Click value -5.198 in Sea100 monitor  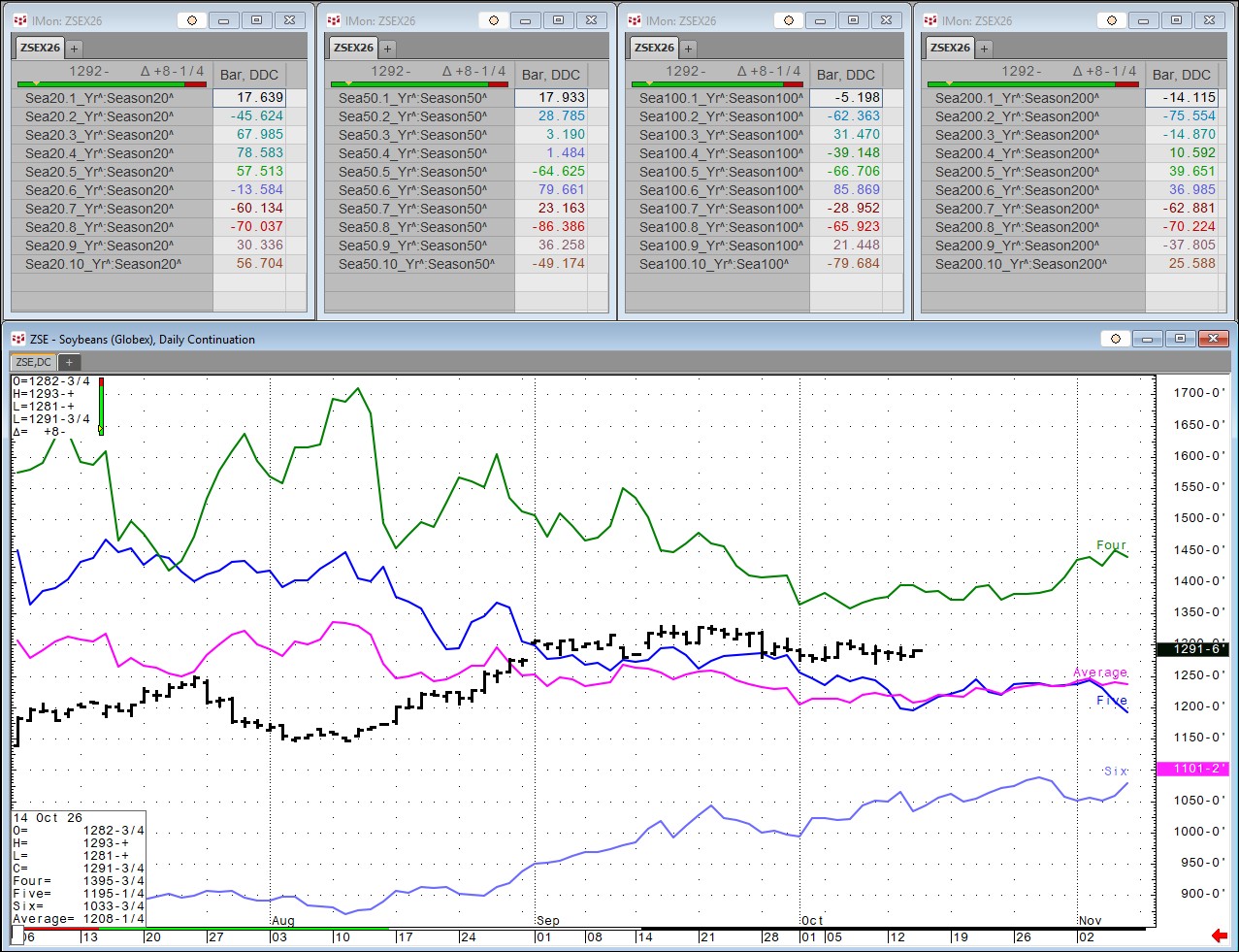click(846, 98)
